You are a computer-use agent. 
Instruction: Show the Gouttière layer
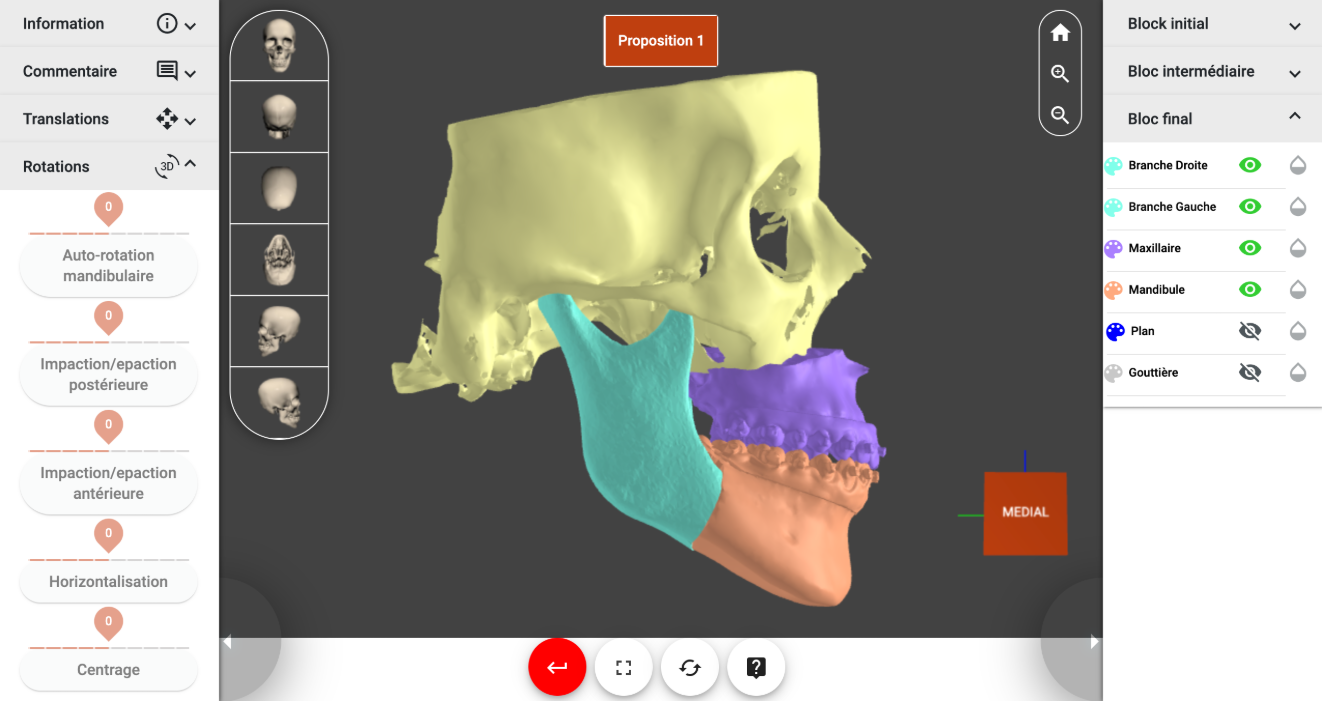point(1250,373)
